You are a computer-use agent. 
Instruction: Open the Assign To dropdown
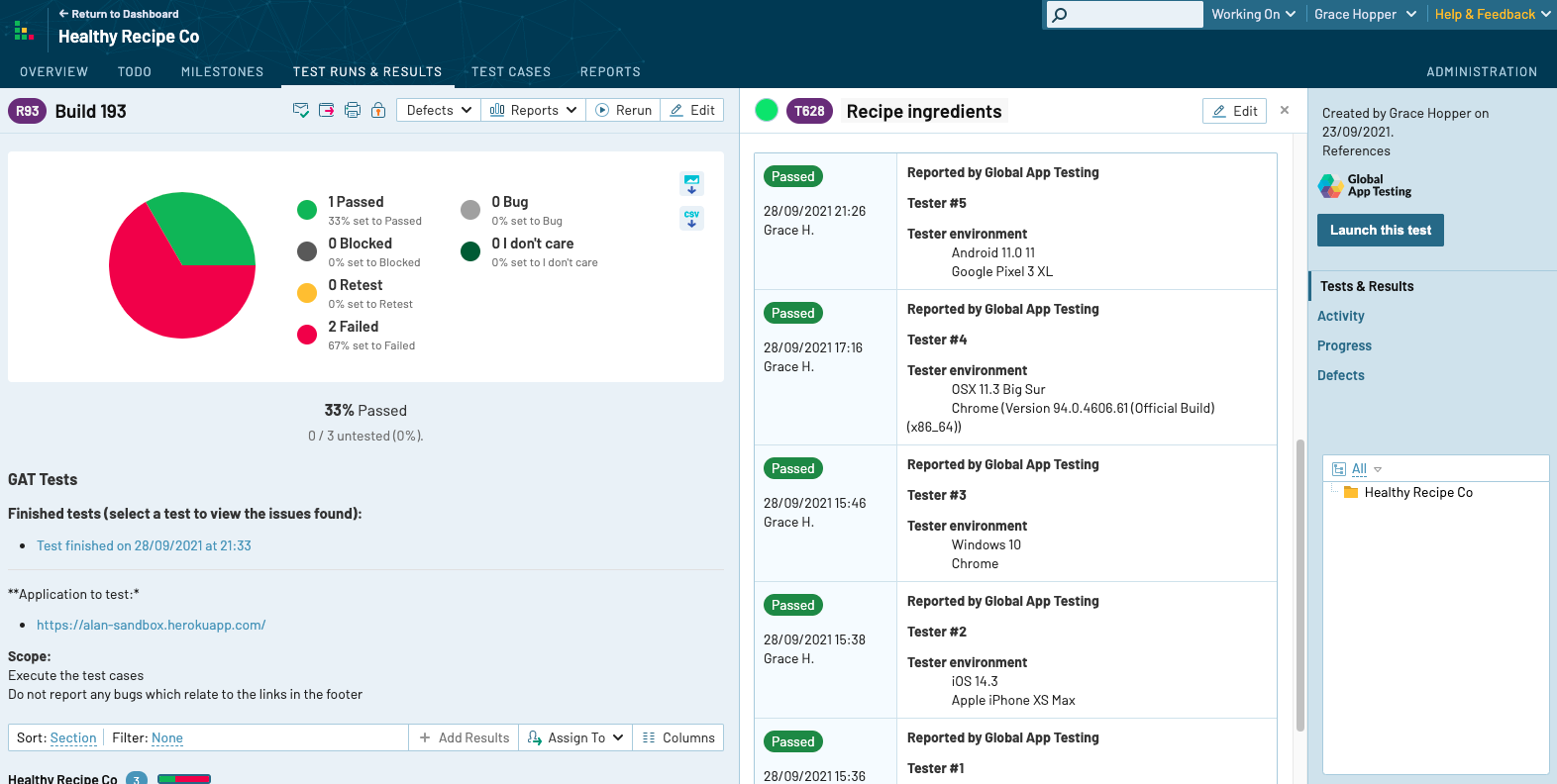tap(575, 737)
